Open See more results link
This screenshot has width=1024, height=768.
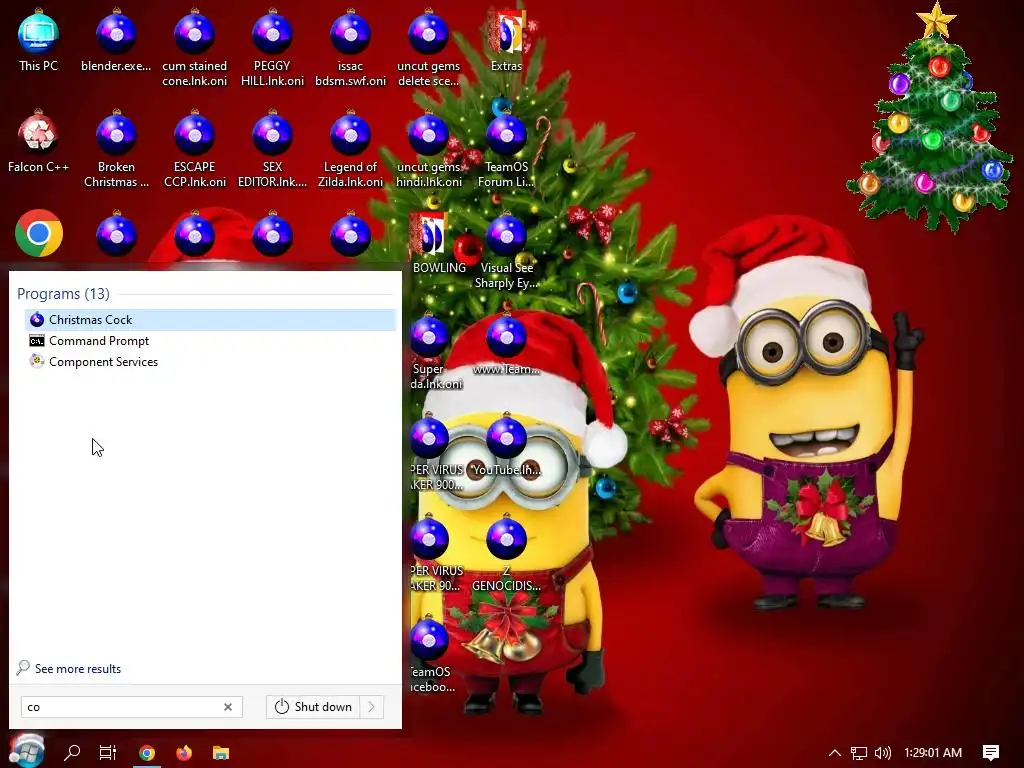click(69, 668)
